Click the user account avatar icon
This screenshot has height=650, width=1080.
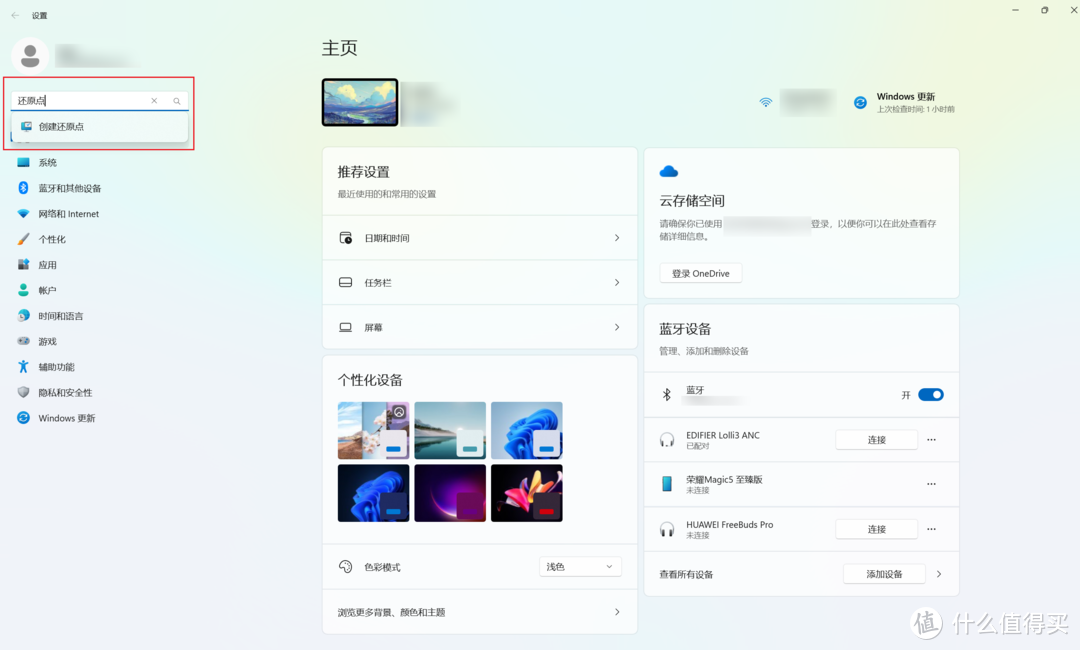click(30, 55)
